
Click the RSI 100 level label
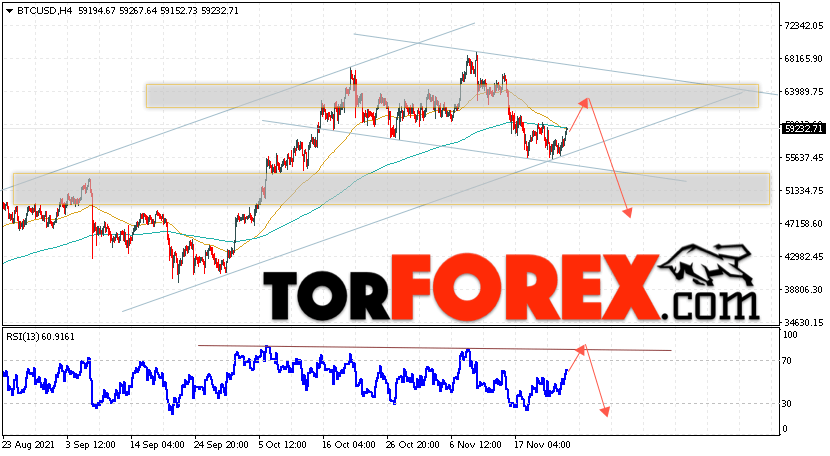coord(790,335)
